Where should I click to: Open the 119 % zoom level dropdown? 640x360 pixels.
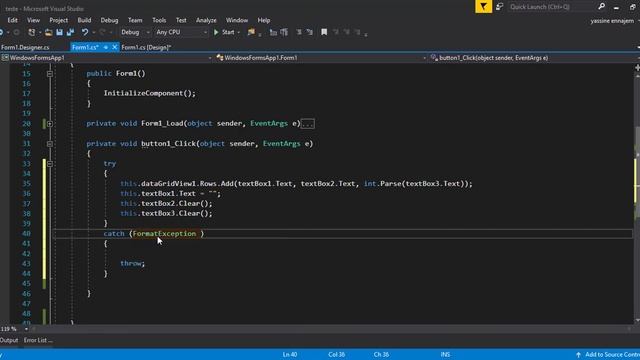(26, 329)
